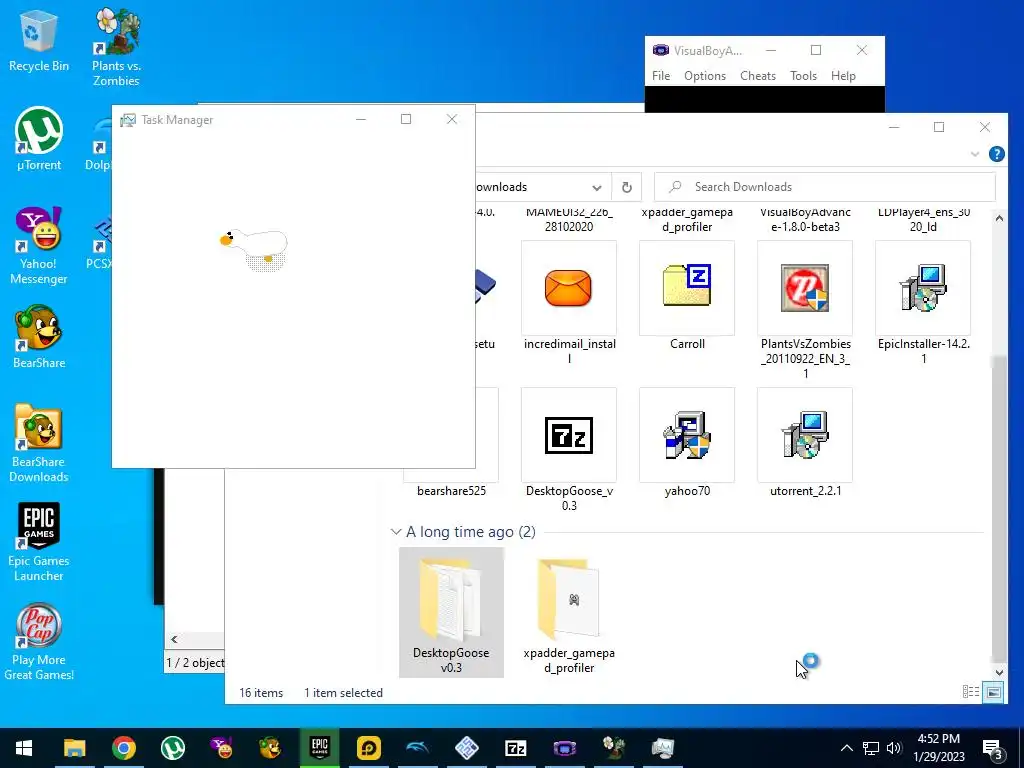The image size is (1024, 768).
Task: Refresh the Downloads folder view
Action: pos(626,187)
